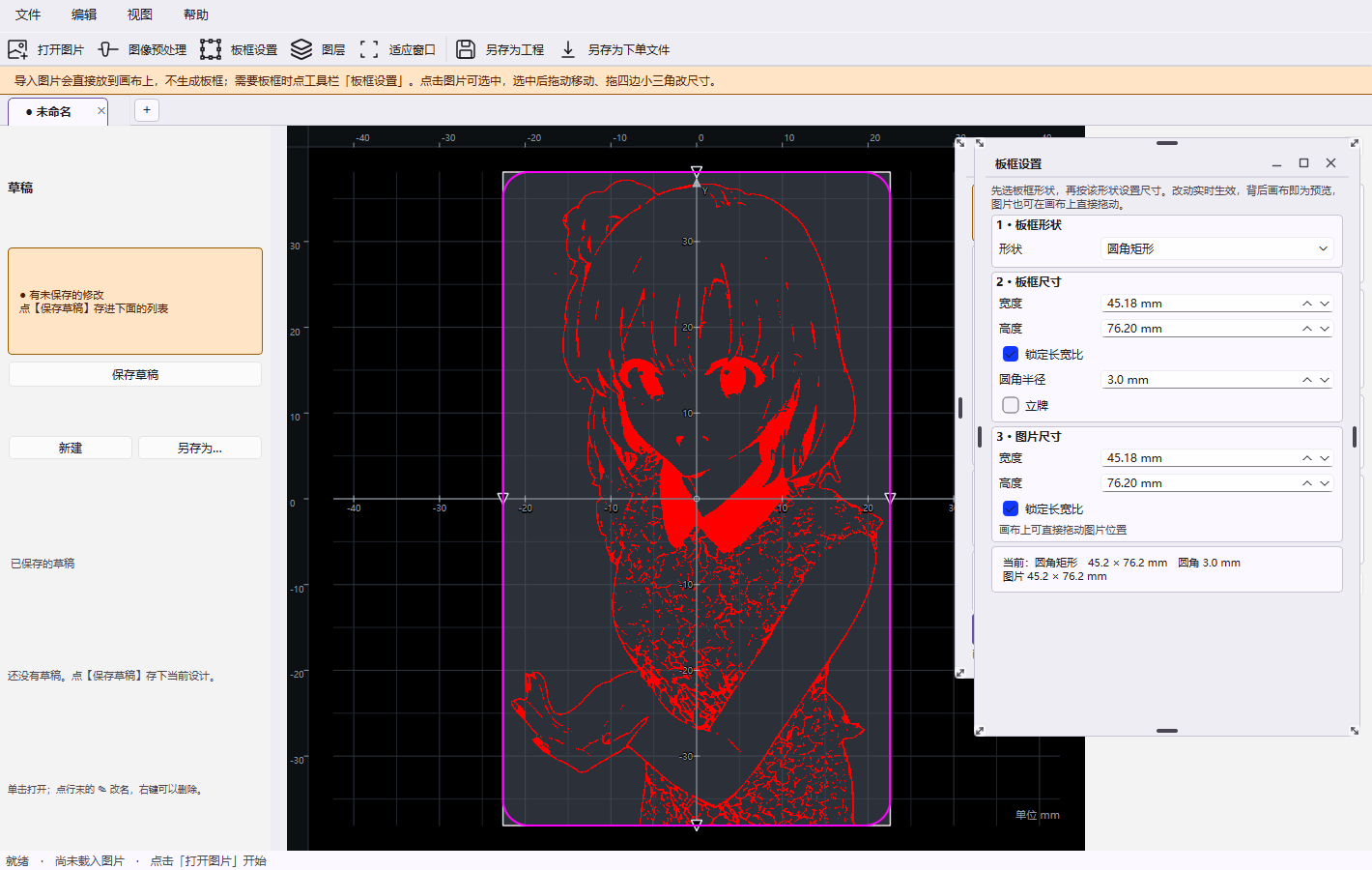Click the 板框设置 toolbar icon

click(211, 49)
